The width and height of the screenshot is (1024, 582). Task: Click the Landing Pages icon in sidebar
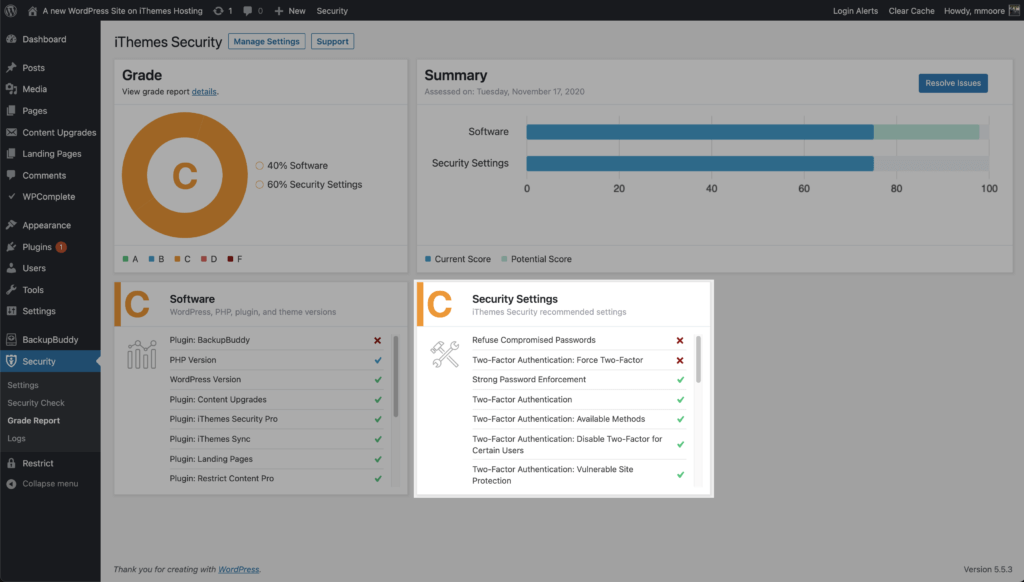click(11, 154)
